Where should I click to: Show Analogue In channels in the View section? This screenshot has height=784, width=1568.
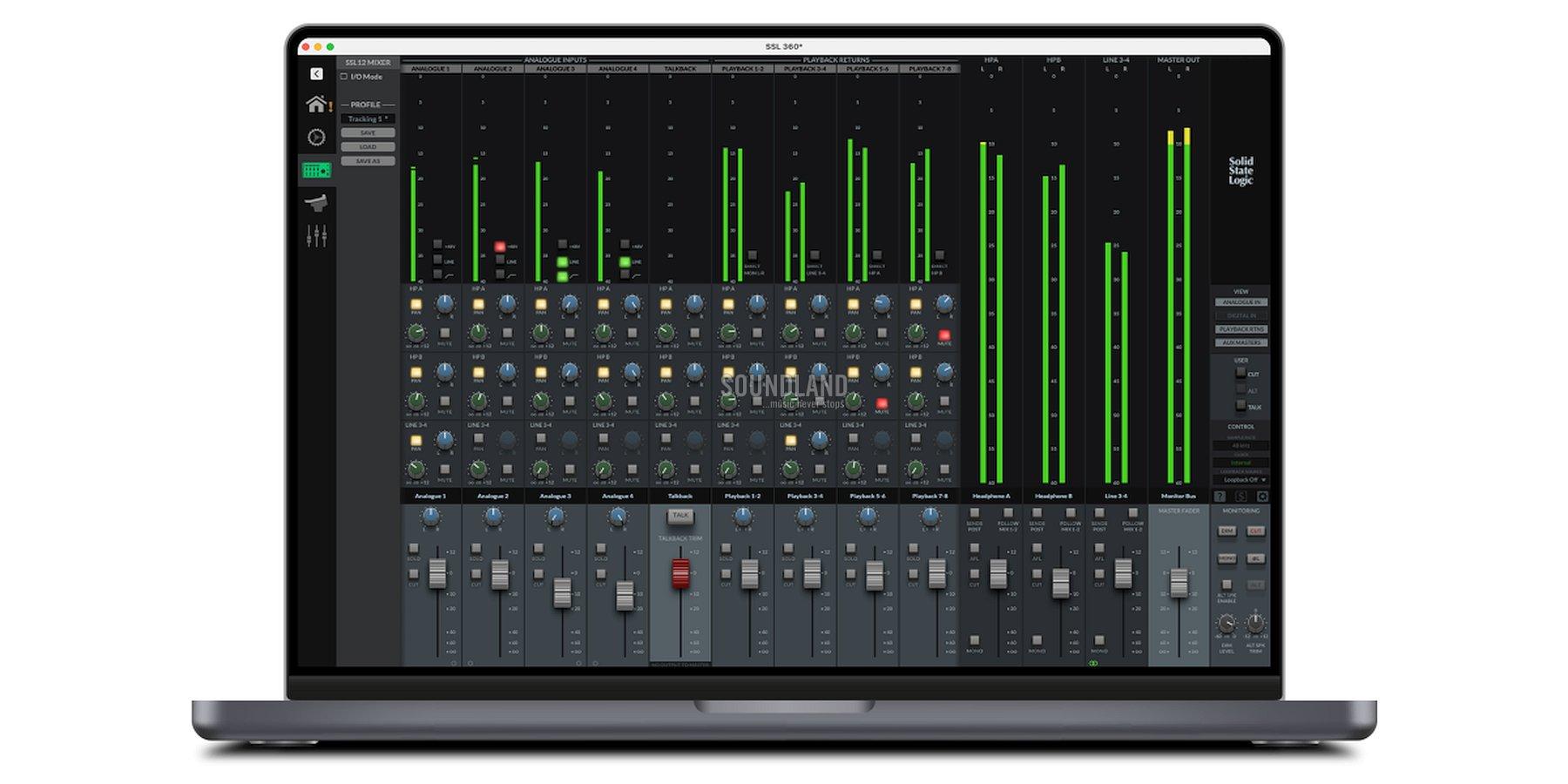tap(1241, 302)
